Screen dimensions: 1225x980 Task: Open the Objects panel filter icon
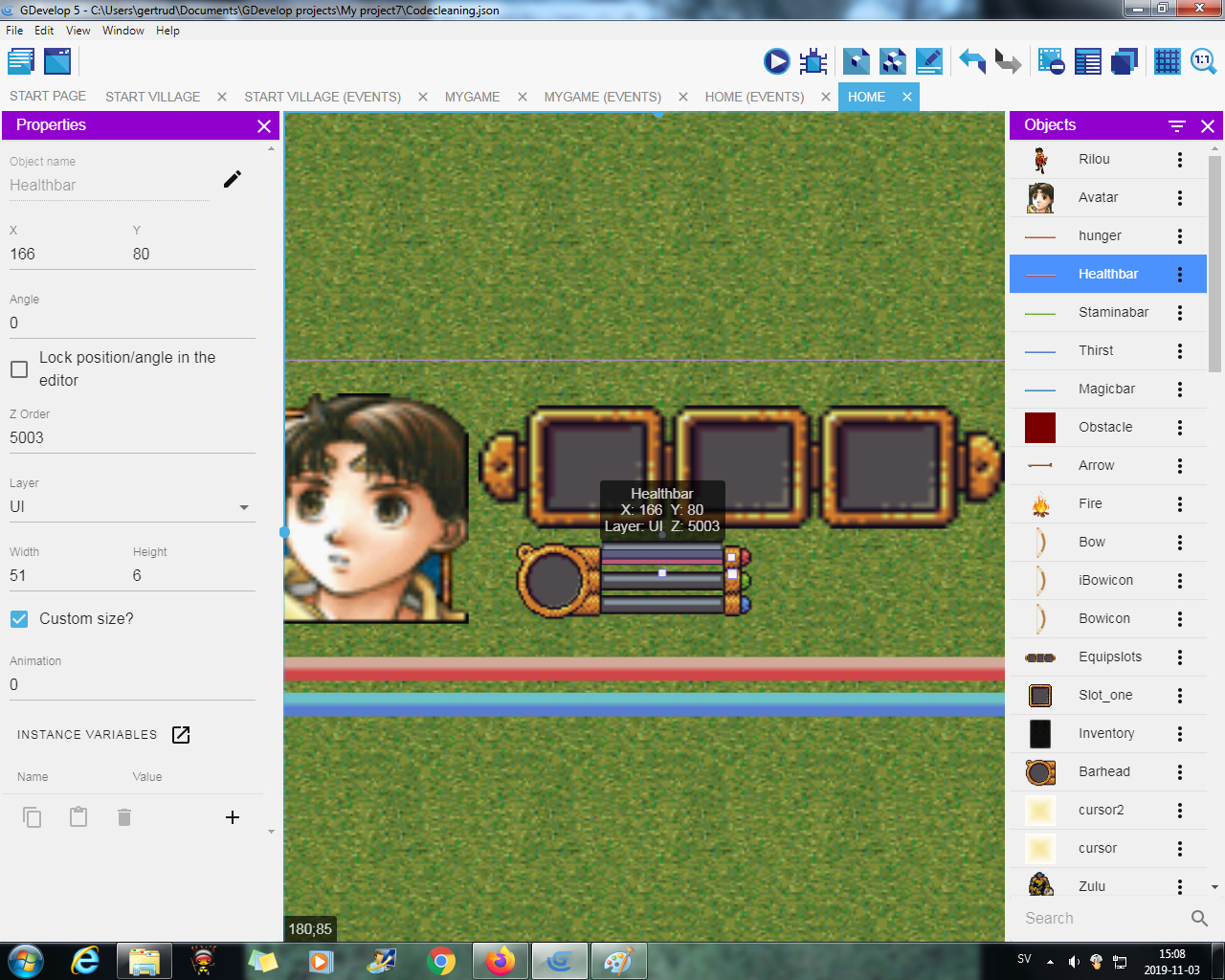coord(1177,126)
